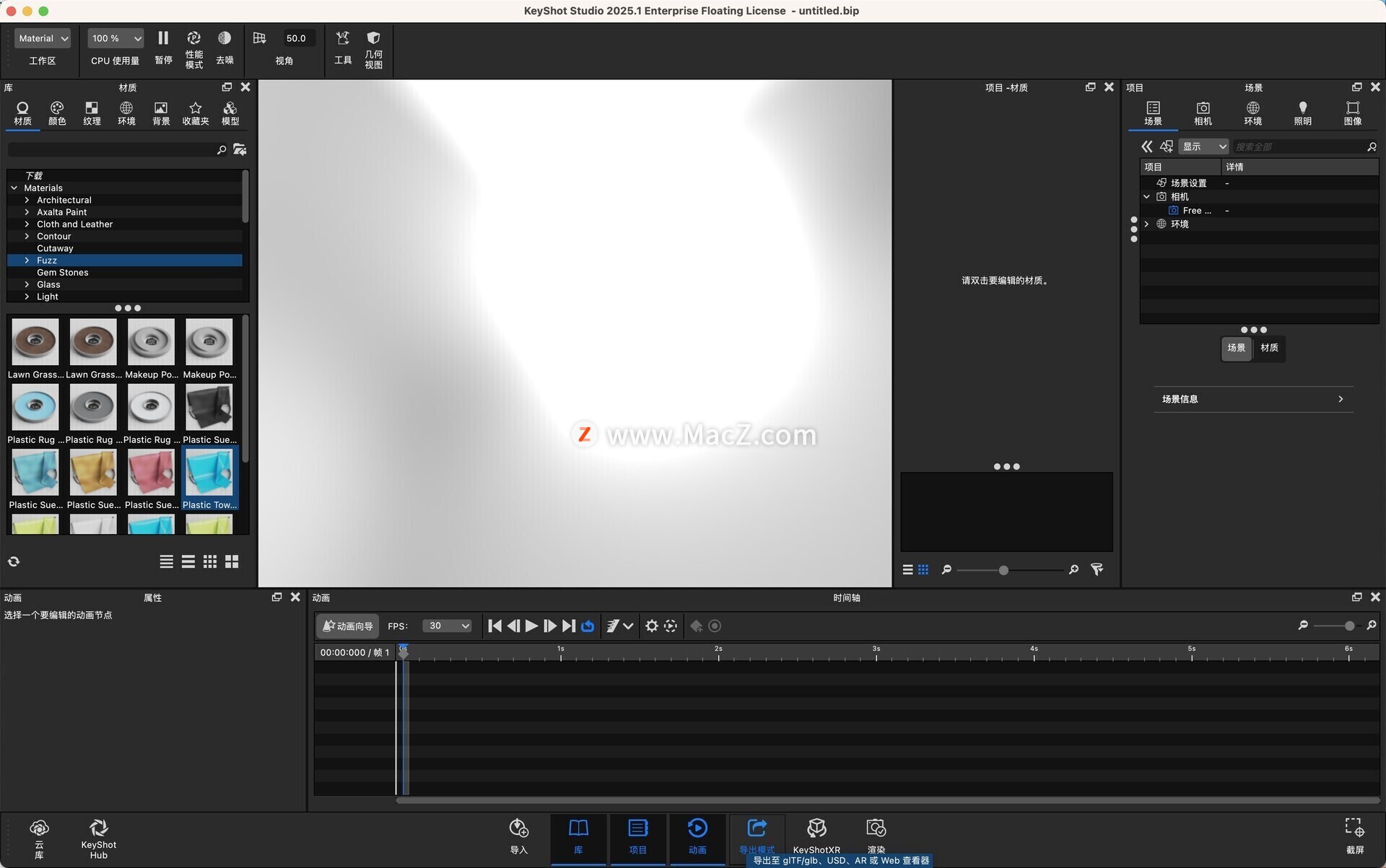Adjust the timeline zoom slider
Screen dimensions: 1386x868
pos(1348,626)
